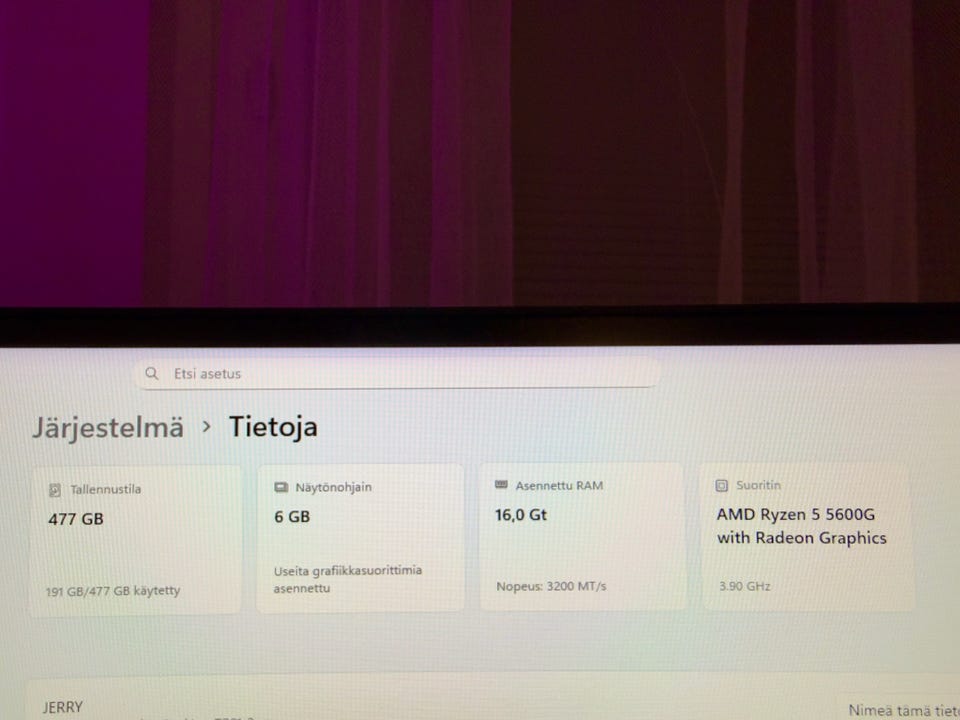Click the JERRY device name
Viewport: 960px width, 720px height.
click(62, 708)
